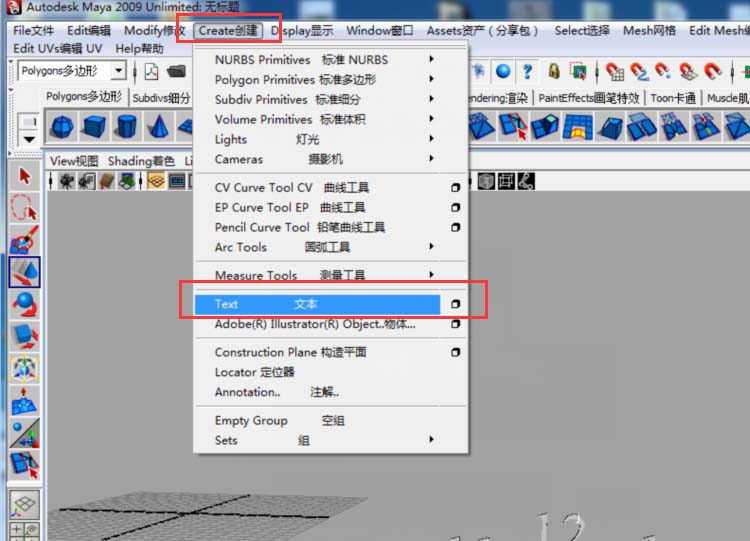This screenshot has height=541, width=750.
Task: Click the question mark help icon
Action: 527,71
